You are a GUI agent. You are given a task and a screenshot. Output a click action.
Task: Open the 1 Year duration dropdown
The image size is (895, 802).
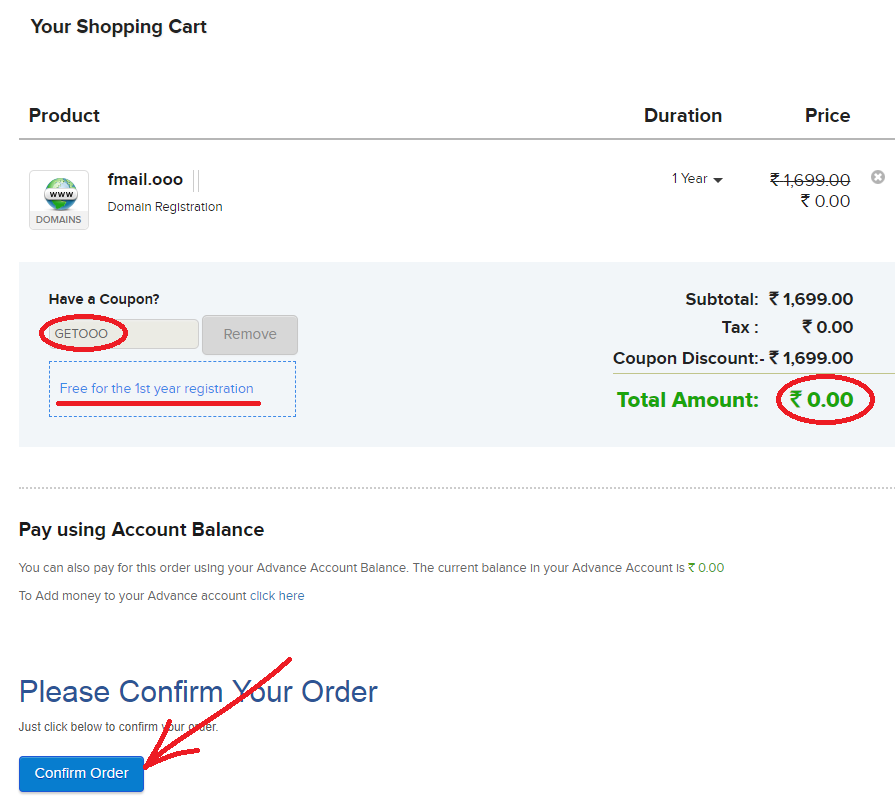tap(697, 179)
